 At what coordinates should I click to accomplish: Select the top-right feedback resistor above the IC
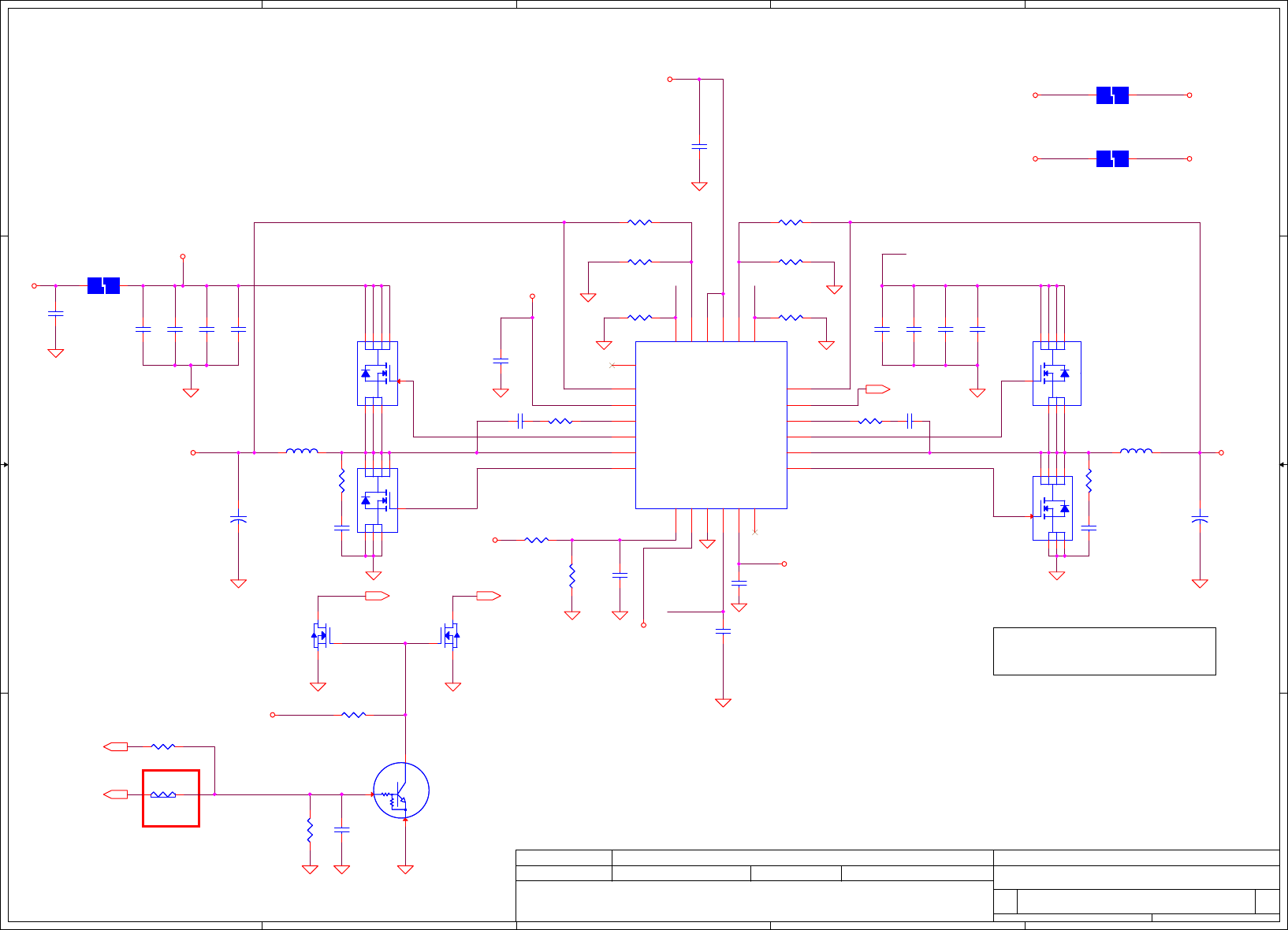coord(791,222)
